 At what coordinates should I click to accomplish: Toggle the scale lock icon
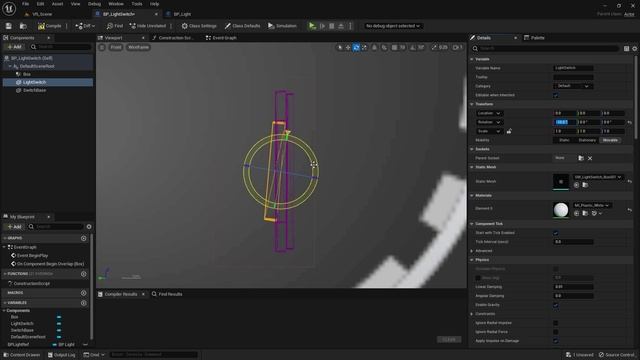point(509,131)
